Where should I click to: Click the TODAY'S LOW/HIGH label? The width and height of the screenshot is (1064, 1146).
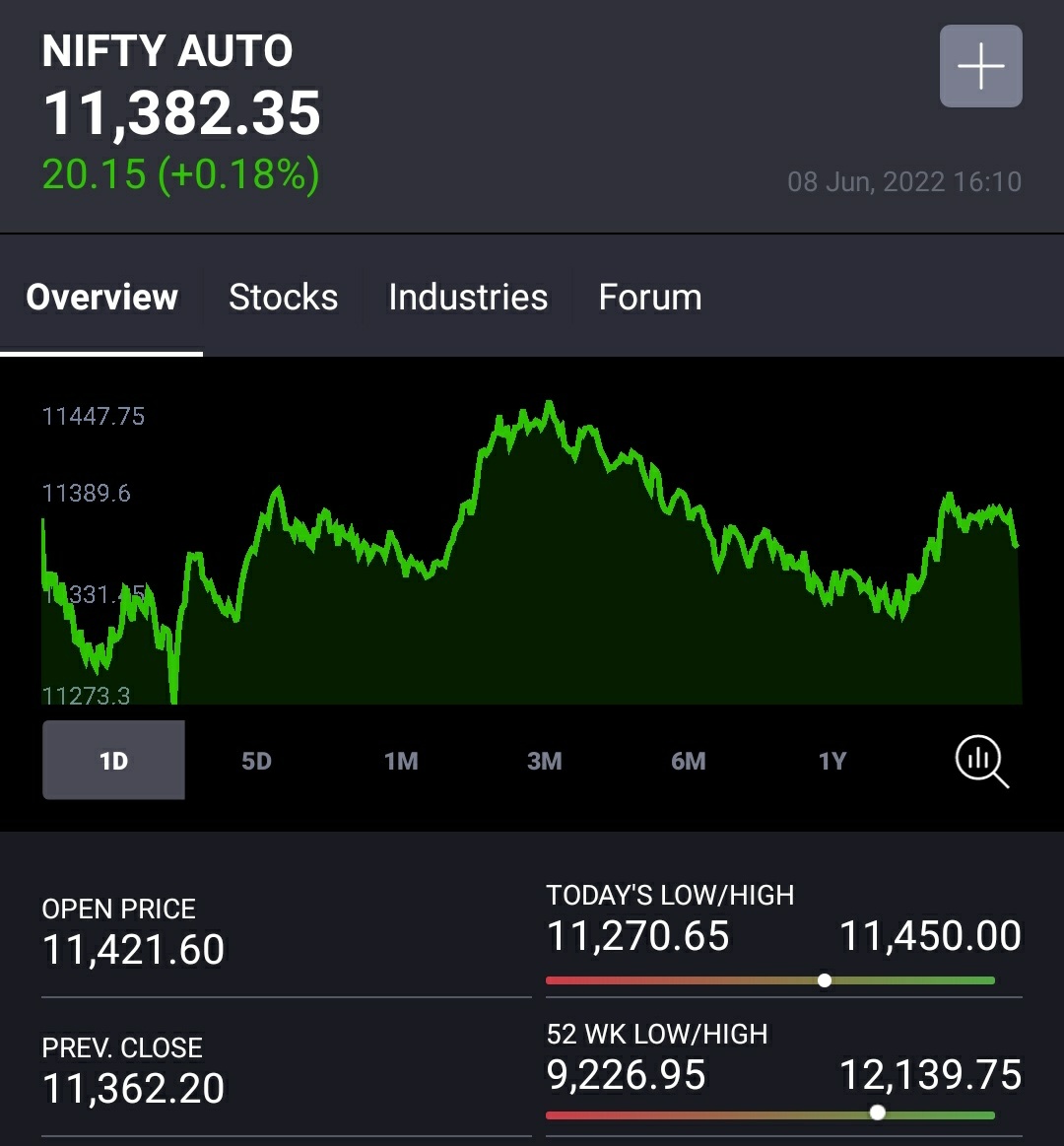[x=670, y=895]
